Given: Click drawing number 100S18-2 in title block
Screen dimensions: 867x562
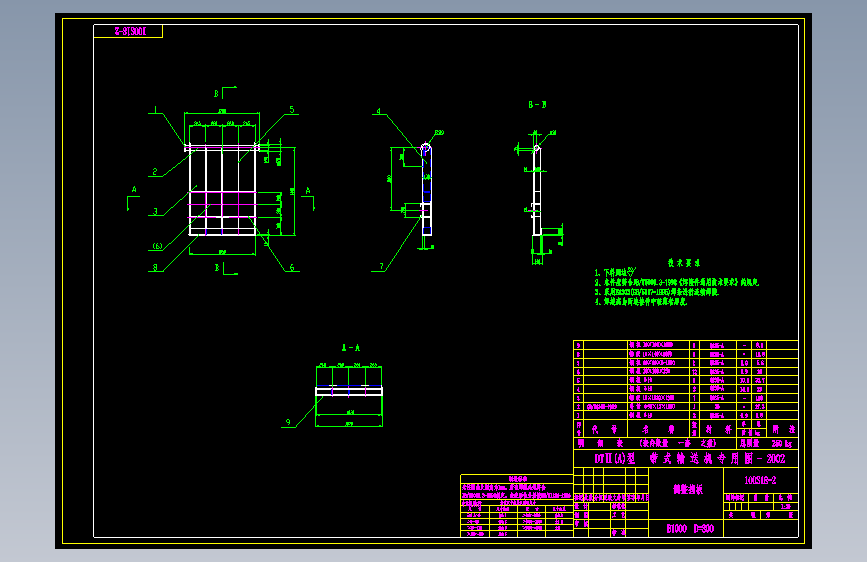Looking at the screenshot, I should click(760, 480).
